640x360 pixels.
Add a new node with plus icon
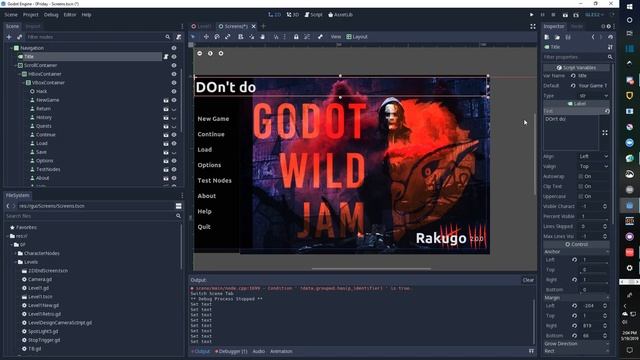9,37
